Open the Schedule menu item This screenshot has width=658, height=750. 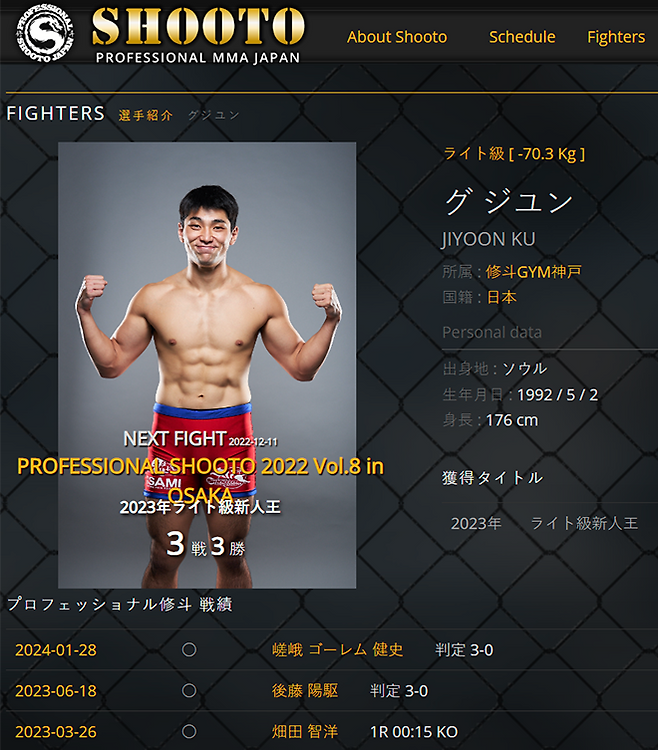522,37
